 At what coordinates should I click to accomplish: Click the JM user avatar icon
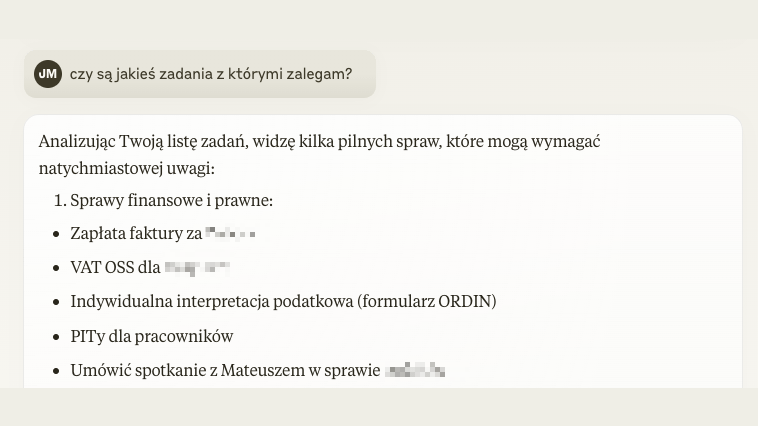click(x=48, y=74)
